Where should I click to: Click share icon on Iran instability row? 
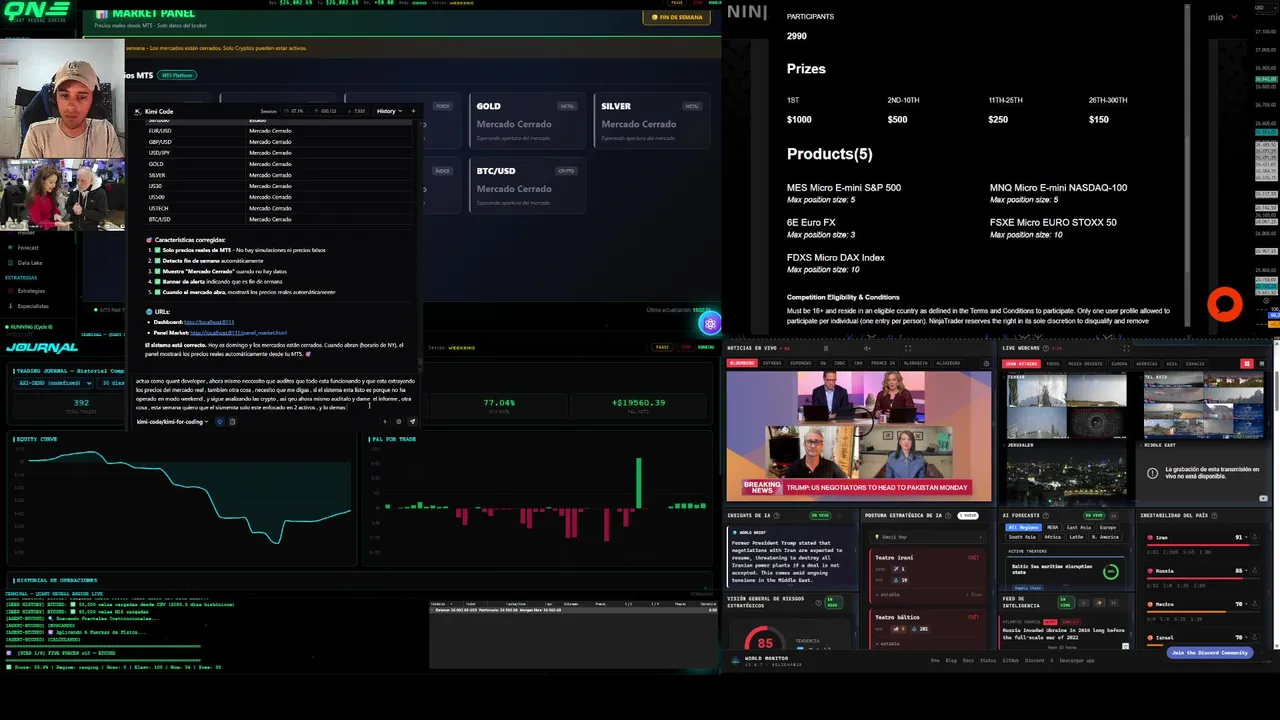pos(1254,537)
